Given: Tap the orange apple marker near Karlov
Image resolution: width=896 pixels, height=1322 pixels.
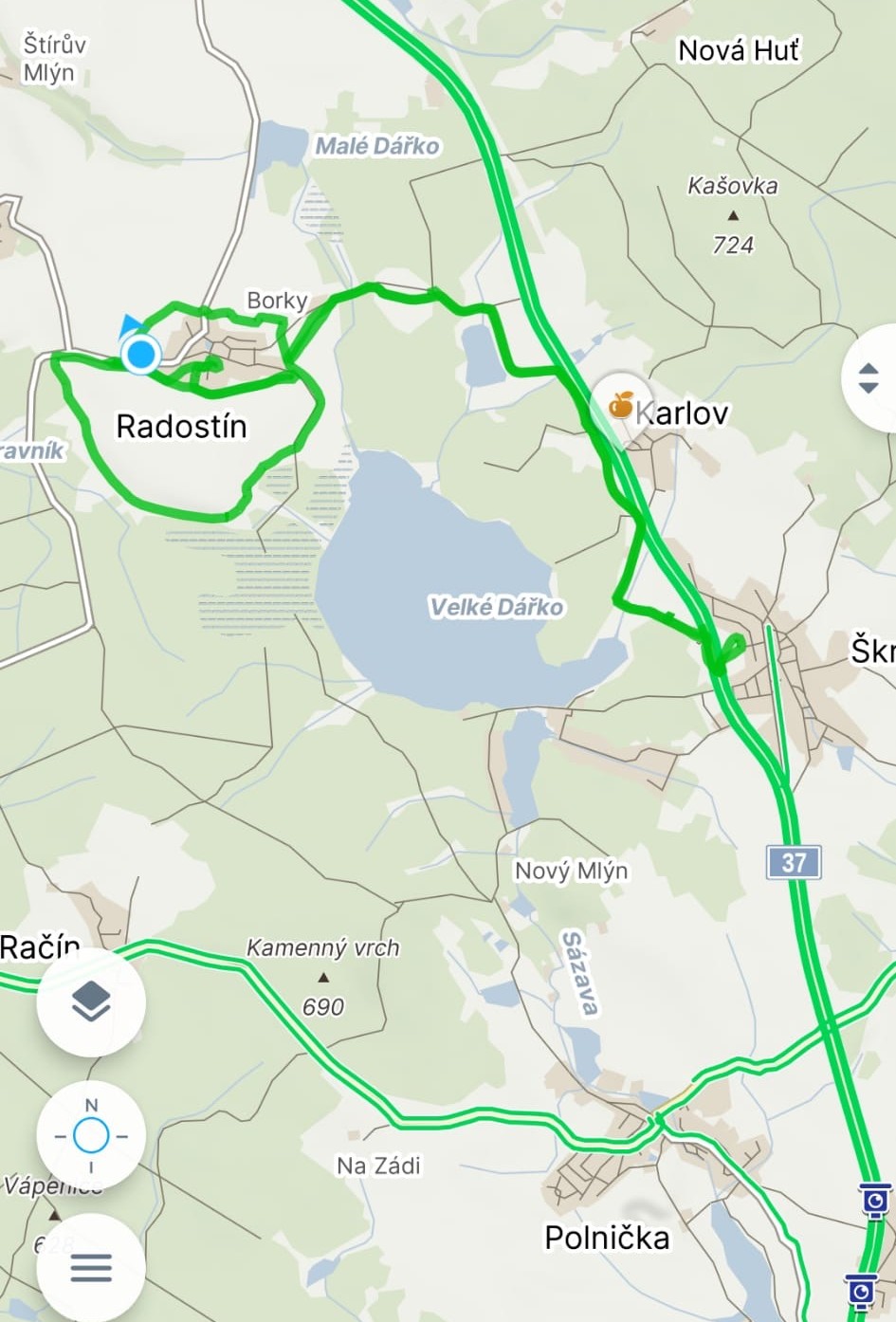Looking at the screenshot, I should tap(621, 405).
